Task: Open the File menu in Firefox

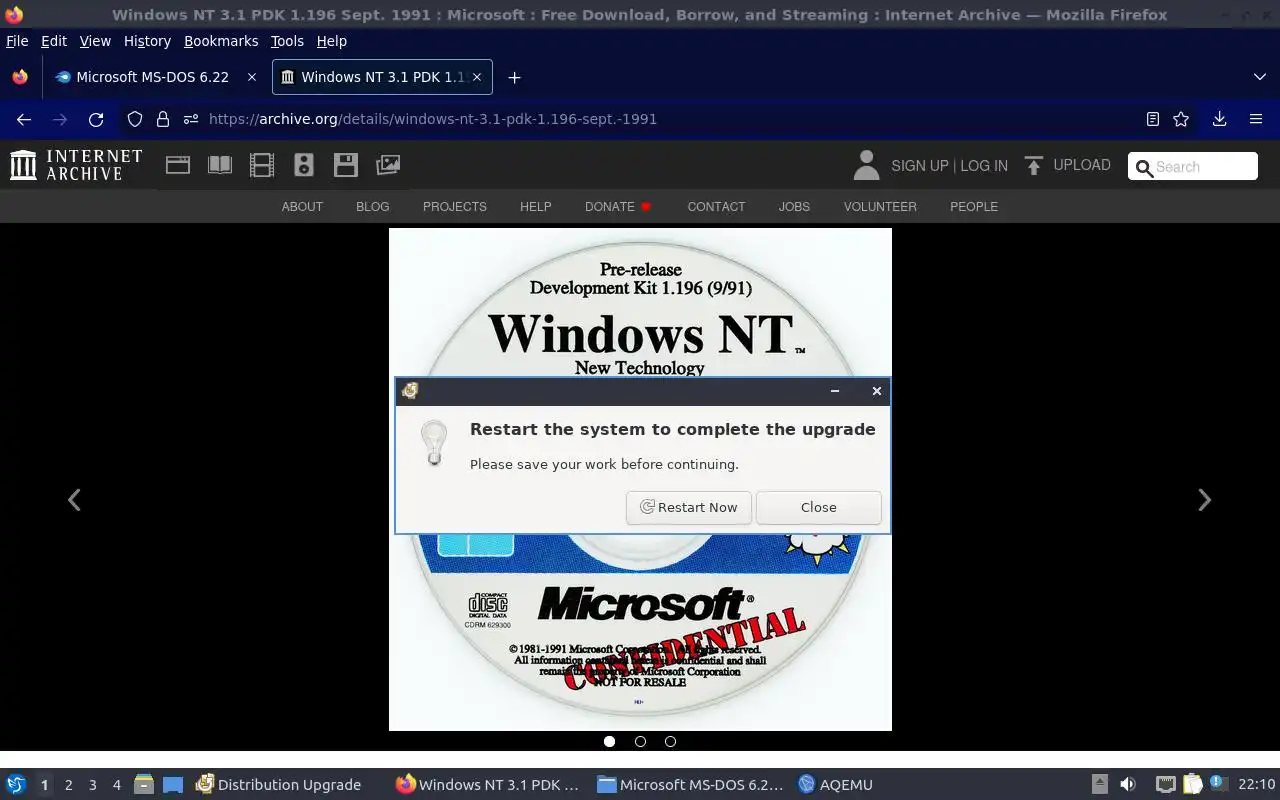Action: point(17,41)
